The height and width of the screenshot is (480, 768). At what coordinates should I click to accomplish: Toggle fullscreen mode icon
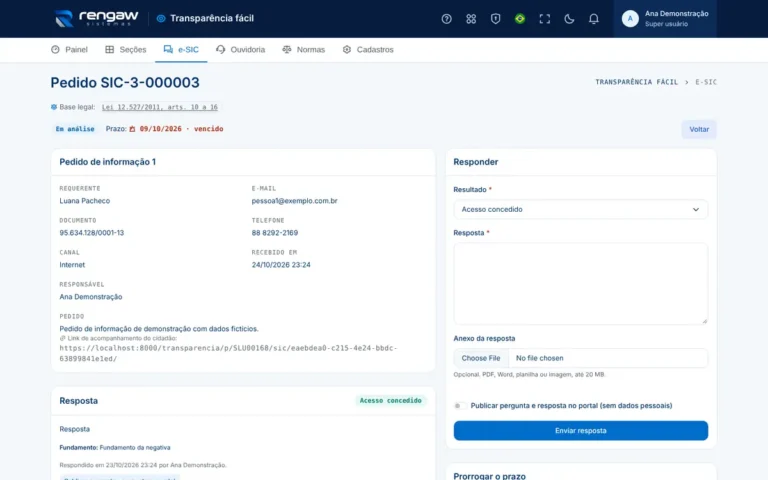point(544,19)
